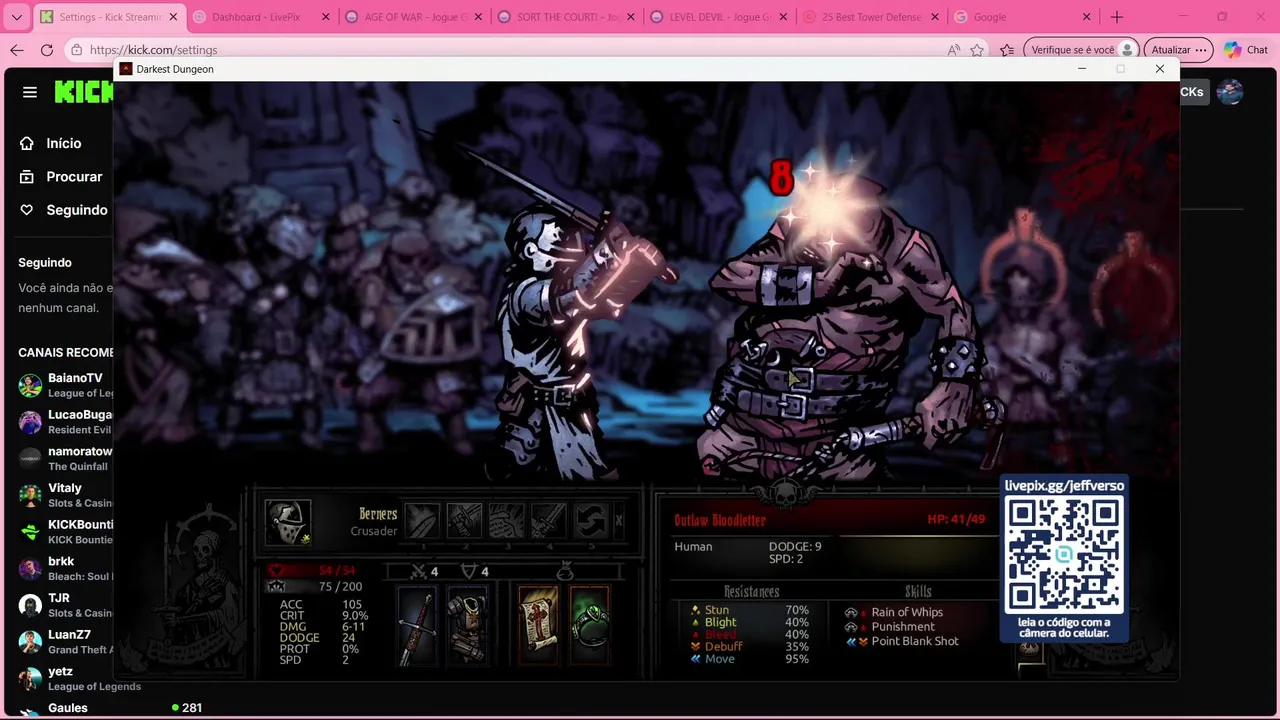
Task: Open brkk recommended channel
Action: 64,568
